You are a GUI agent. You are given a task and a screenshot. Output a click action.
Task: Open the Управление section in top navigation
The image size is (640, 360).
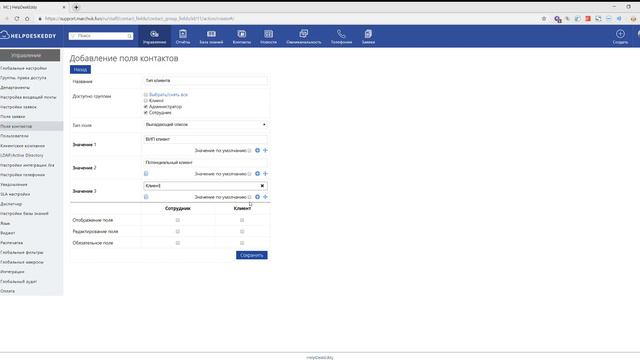pos(154,36)
